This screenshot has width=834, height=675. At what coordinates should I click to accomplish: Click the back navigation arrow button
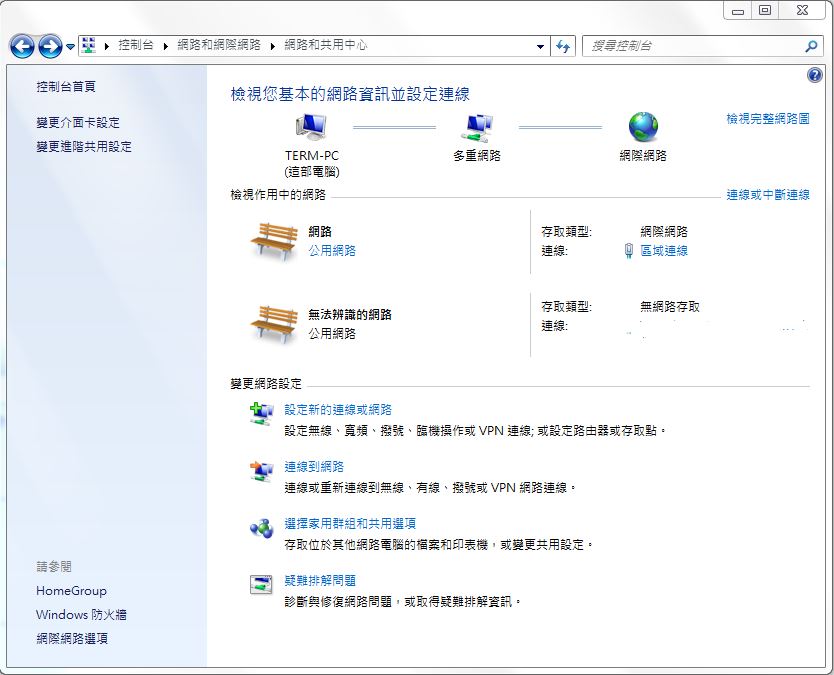[x=22, y=46]
